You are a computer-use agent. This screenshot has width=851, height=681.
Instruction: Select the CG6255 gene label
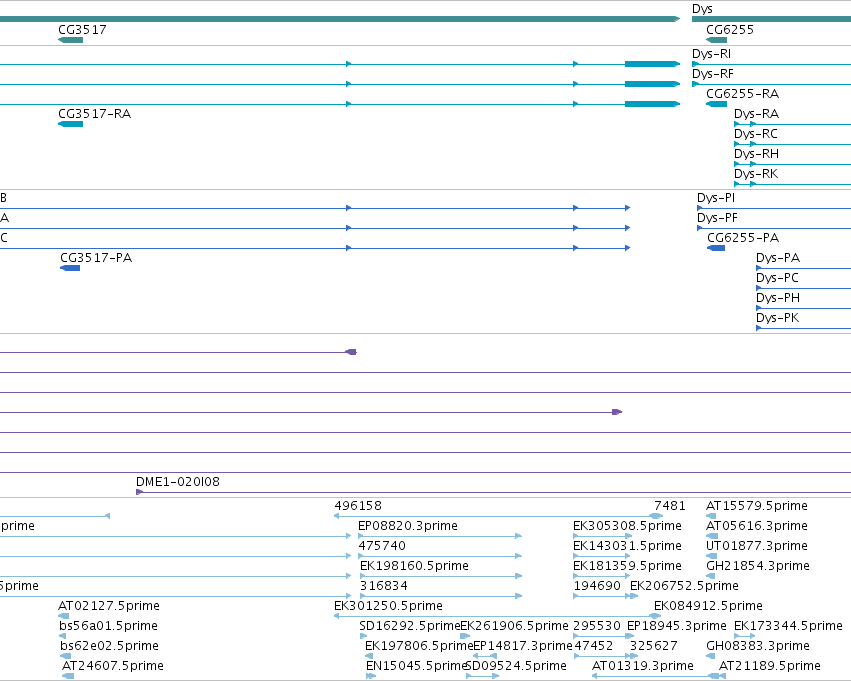click(730, 30)
